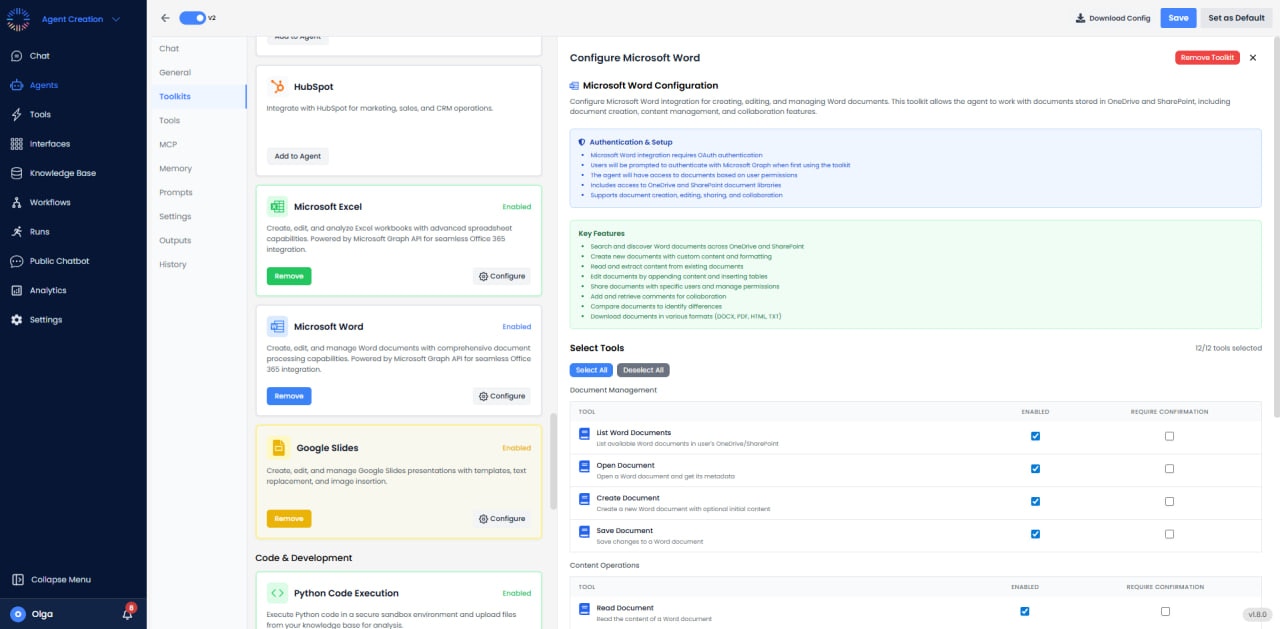
Task: Click the List Word Documents tool icon
Action: click(x=585, y=433)
